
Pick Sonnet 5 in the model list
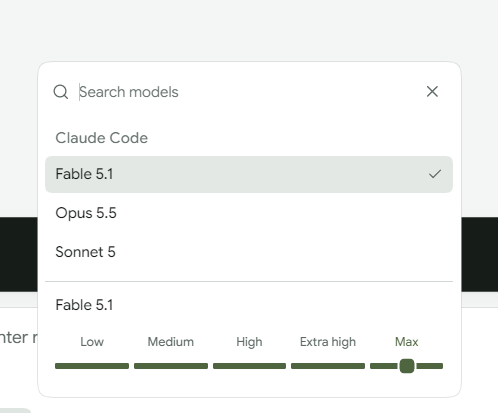pyautogui.click(x=249, y=252)
